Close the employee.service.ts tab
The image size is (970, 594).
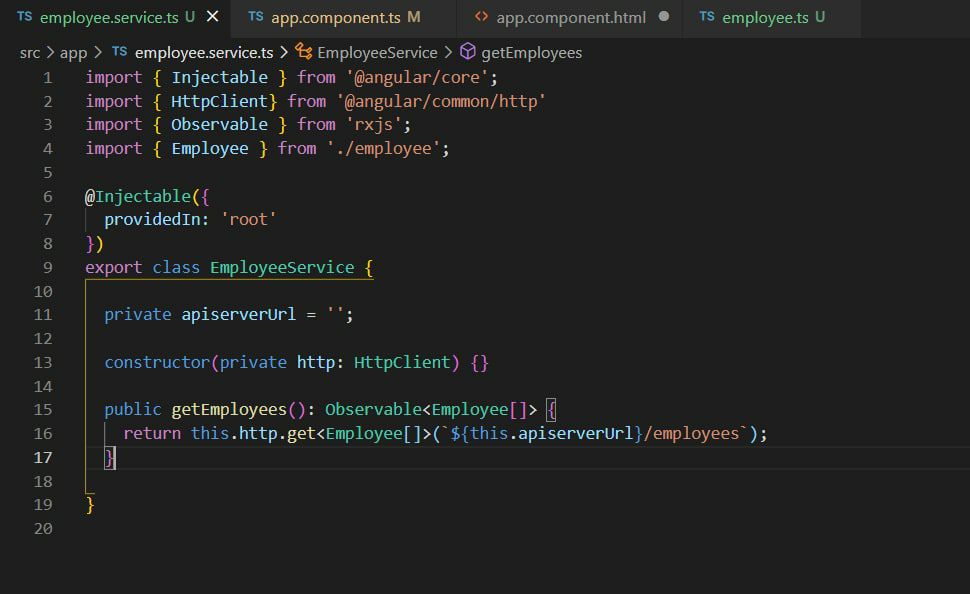click(x=212, y=17)
